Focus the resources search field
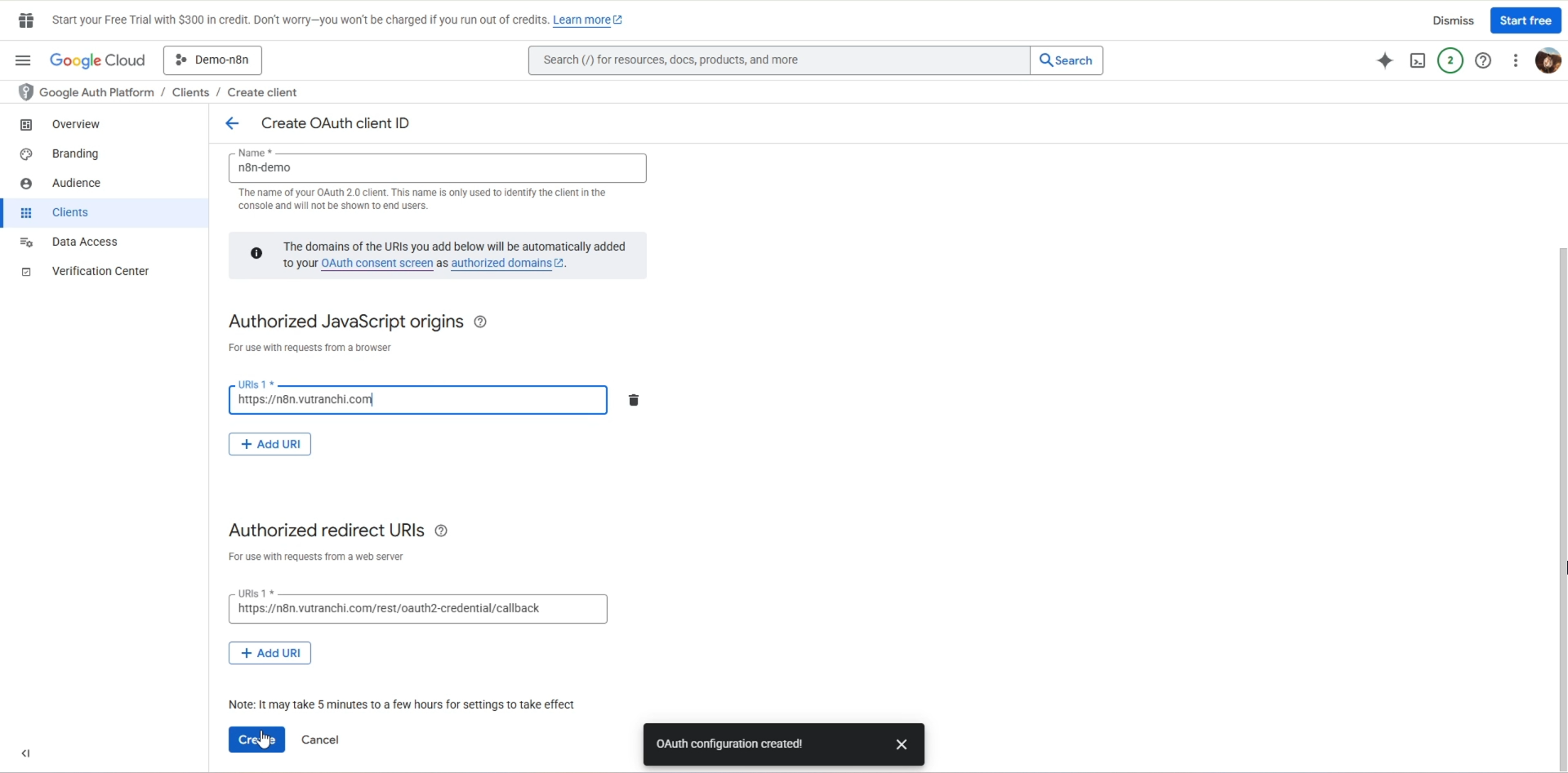The height and width of the screenshot is (773, 1568). click(x=779, y=60)
